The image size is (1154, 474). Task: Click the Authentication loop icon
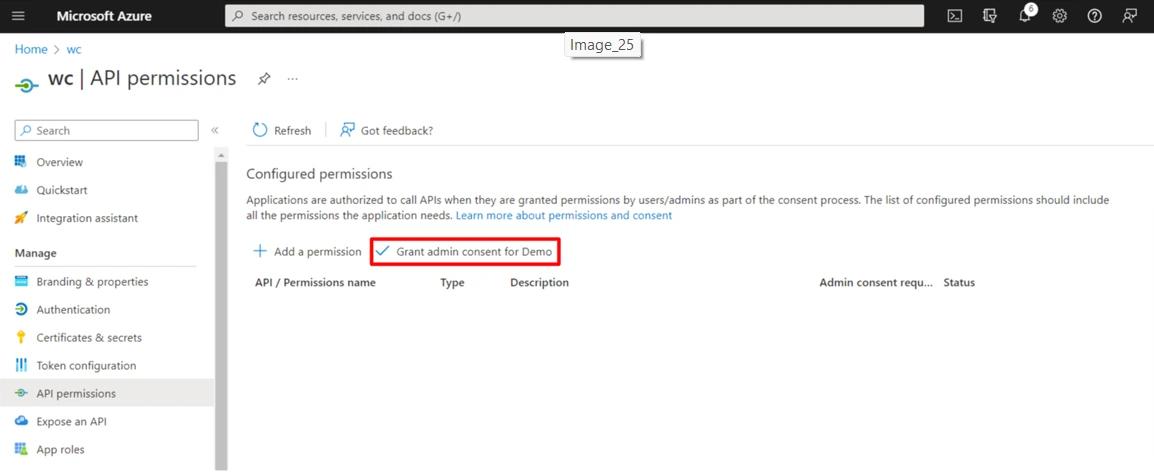click(x=21, y=309)
